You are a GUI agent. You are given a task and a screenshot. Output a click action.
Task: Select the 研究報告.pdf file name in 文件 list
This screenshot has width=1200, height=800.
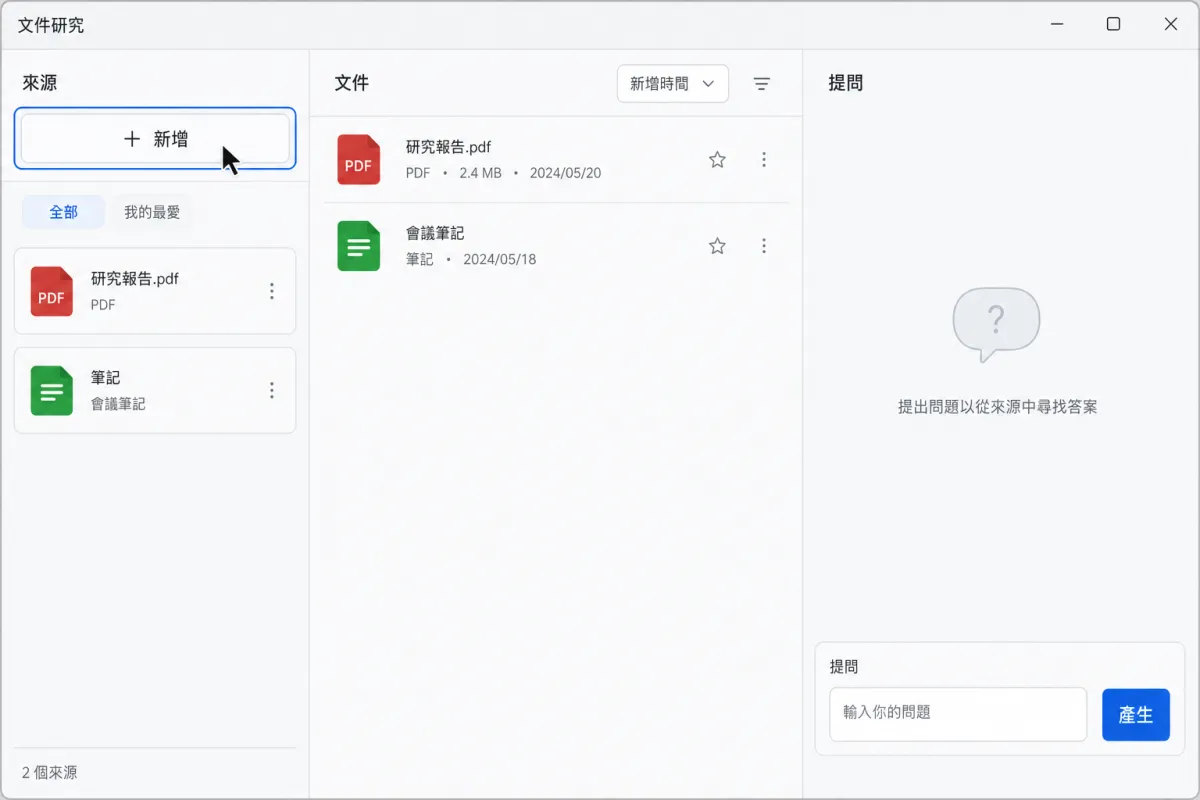(448, 147)
